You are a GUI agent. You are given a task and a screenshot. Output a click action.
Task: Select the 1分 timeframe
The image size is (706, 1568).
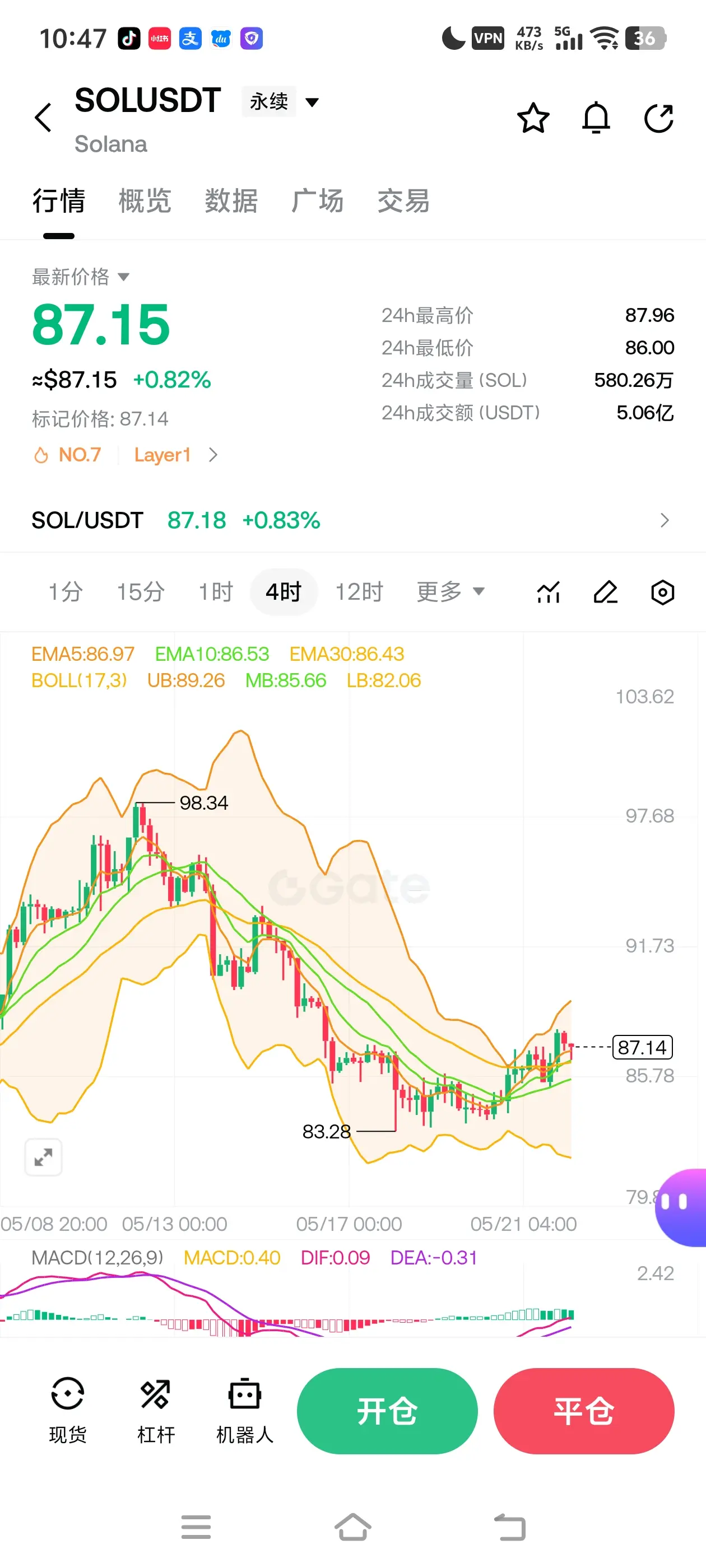[66, 592]
